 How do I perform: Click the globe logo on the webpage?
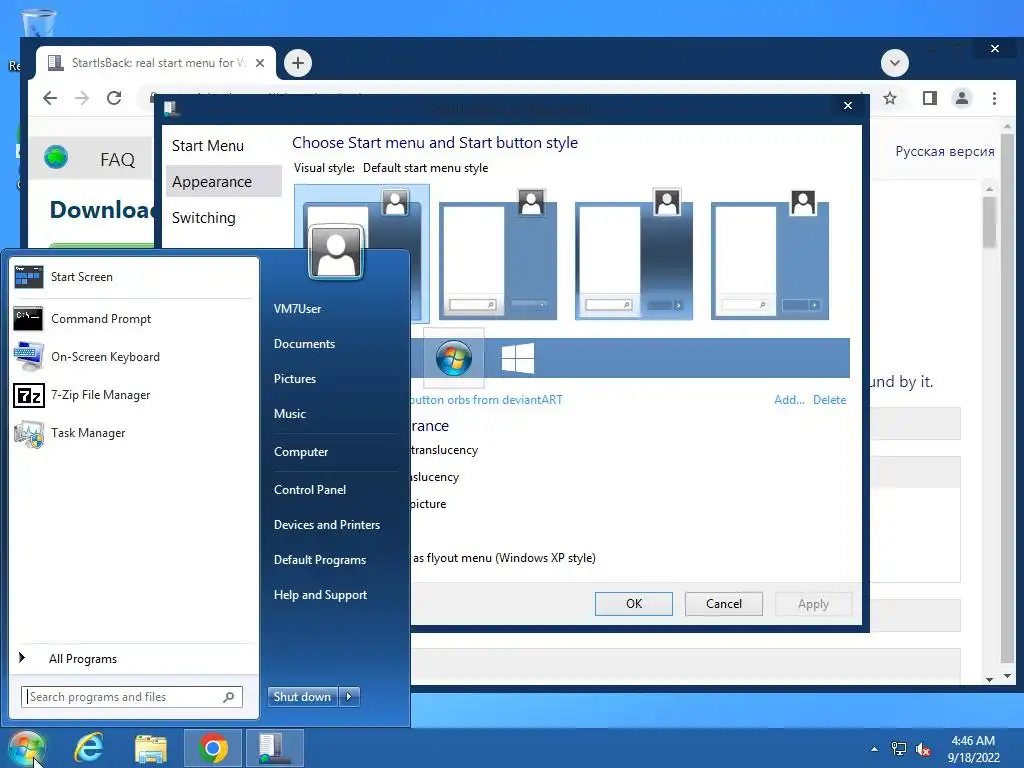56,157
